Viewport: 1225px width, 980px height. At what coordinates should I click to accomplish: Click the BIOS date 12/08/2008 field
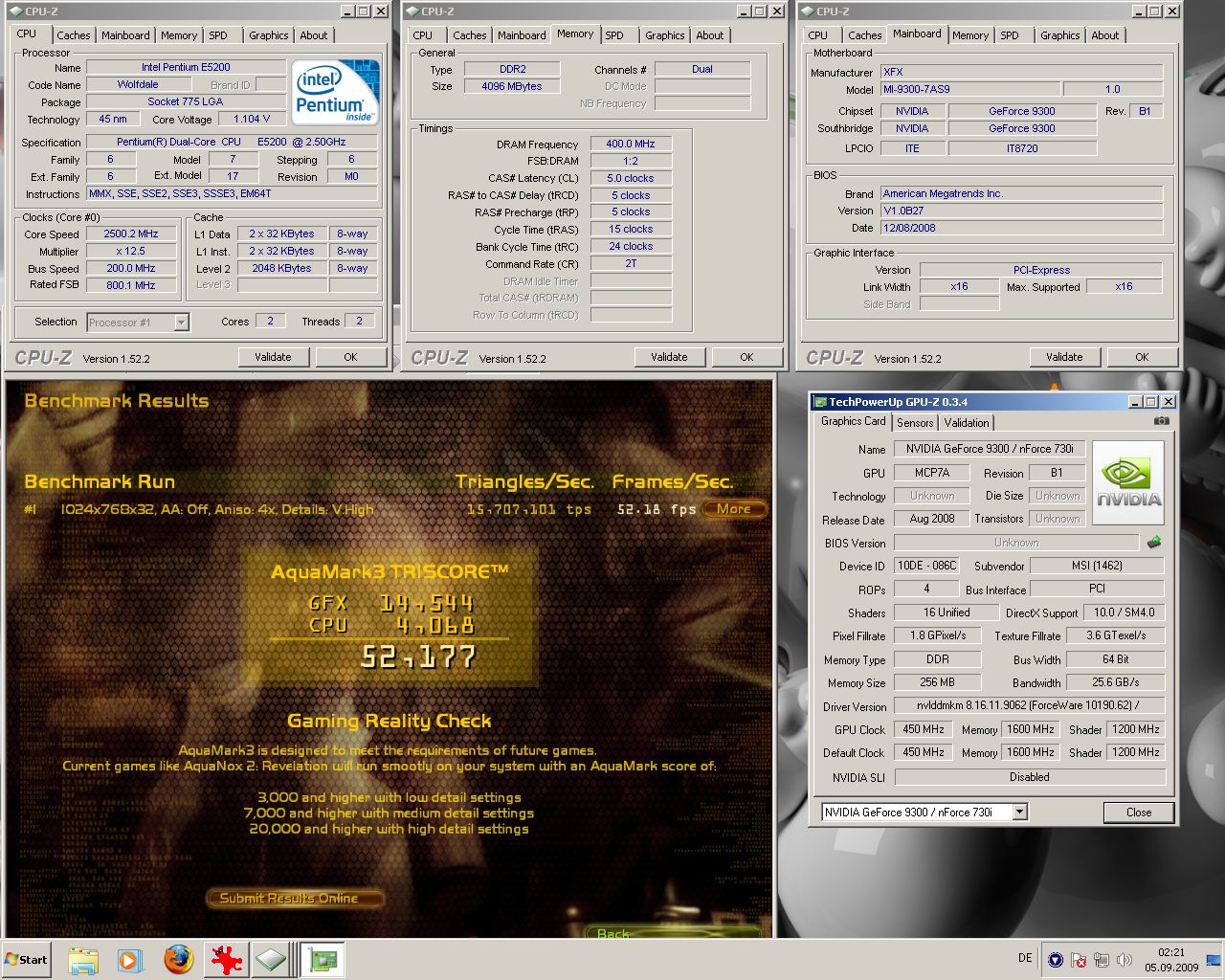pyautogui.click(x=1021, y=228)
